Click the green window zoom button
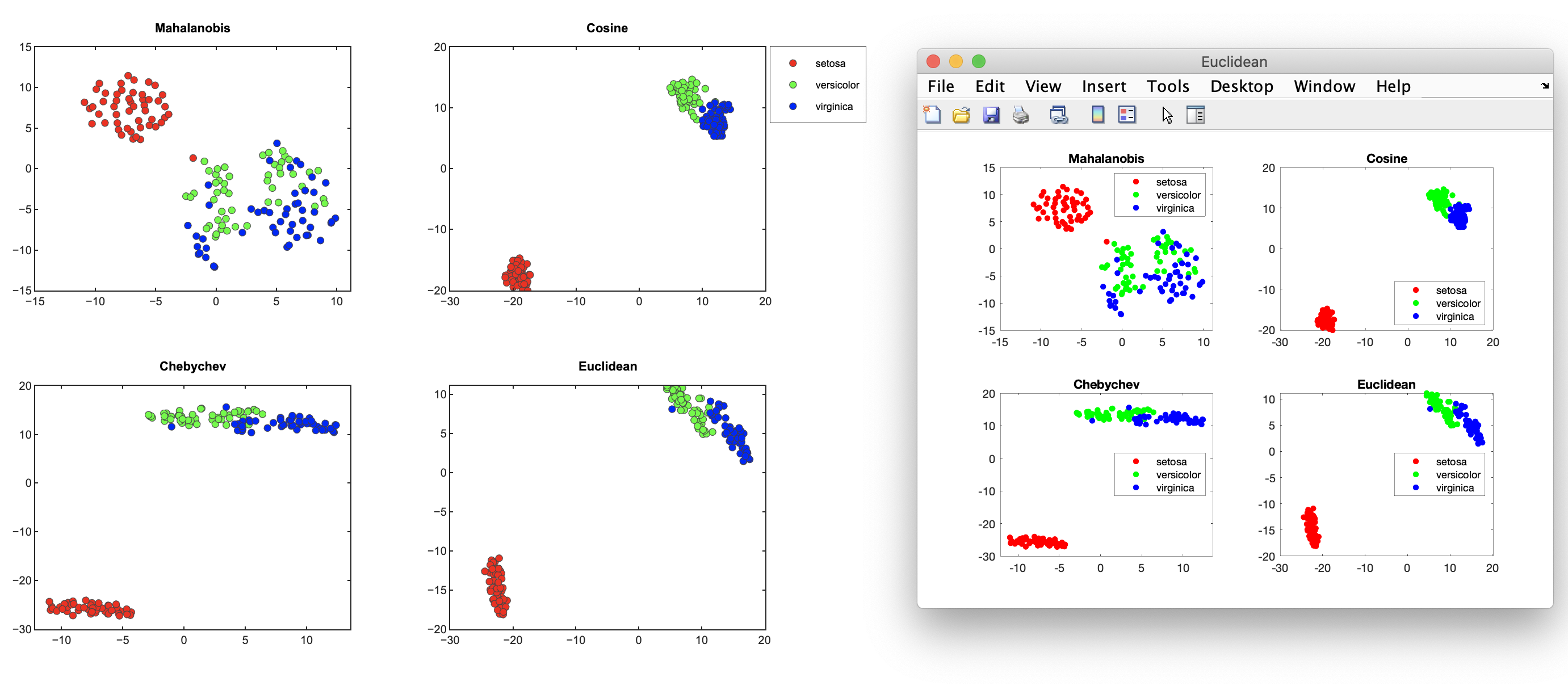Image resolution: width=1568 pixels, height=690 pixels. (x=978, y=61)
